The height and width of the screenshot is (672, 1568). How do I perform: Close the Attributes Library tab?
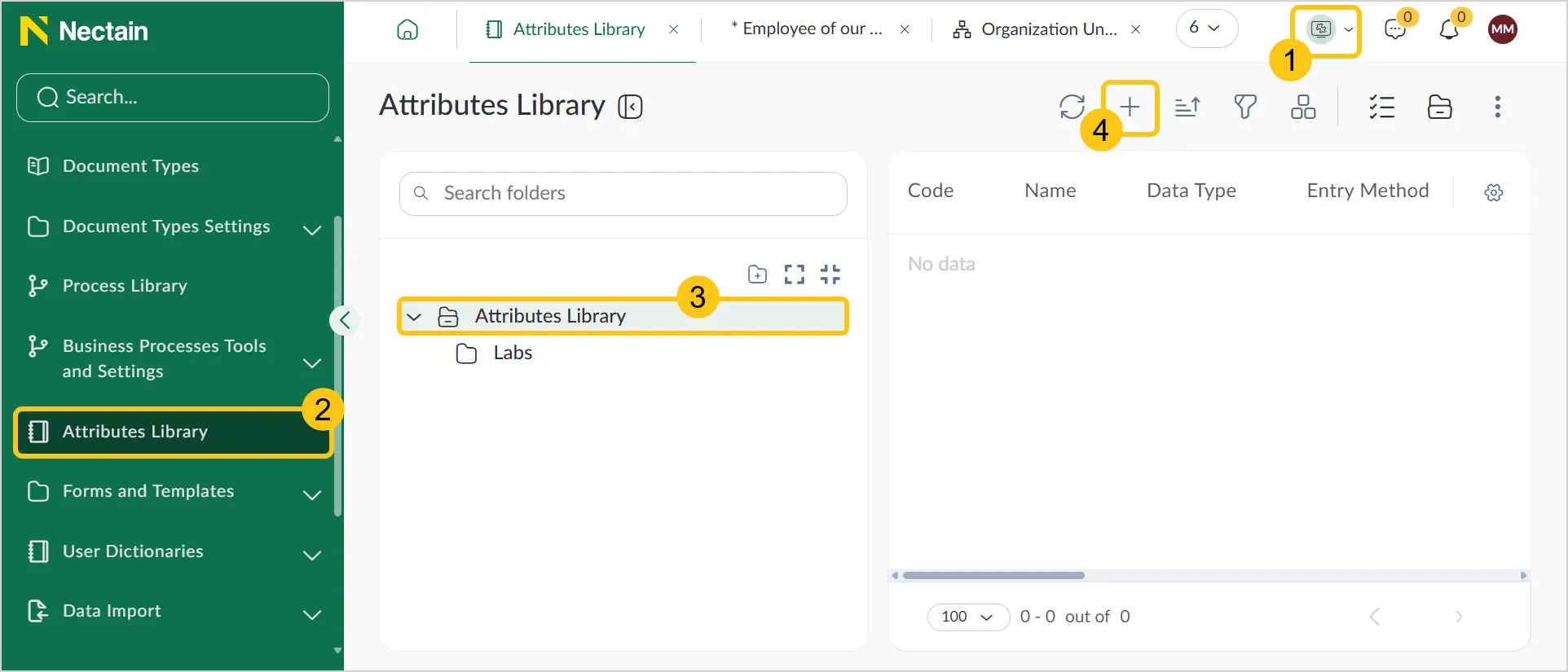click(674, 29)
